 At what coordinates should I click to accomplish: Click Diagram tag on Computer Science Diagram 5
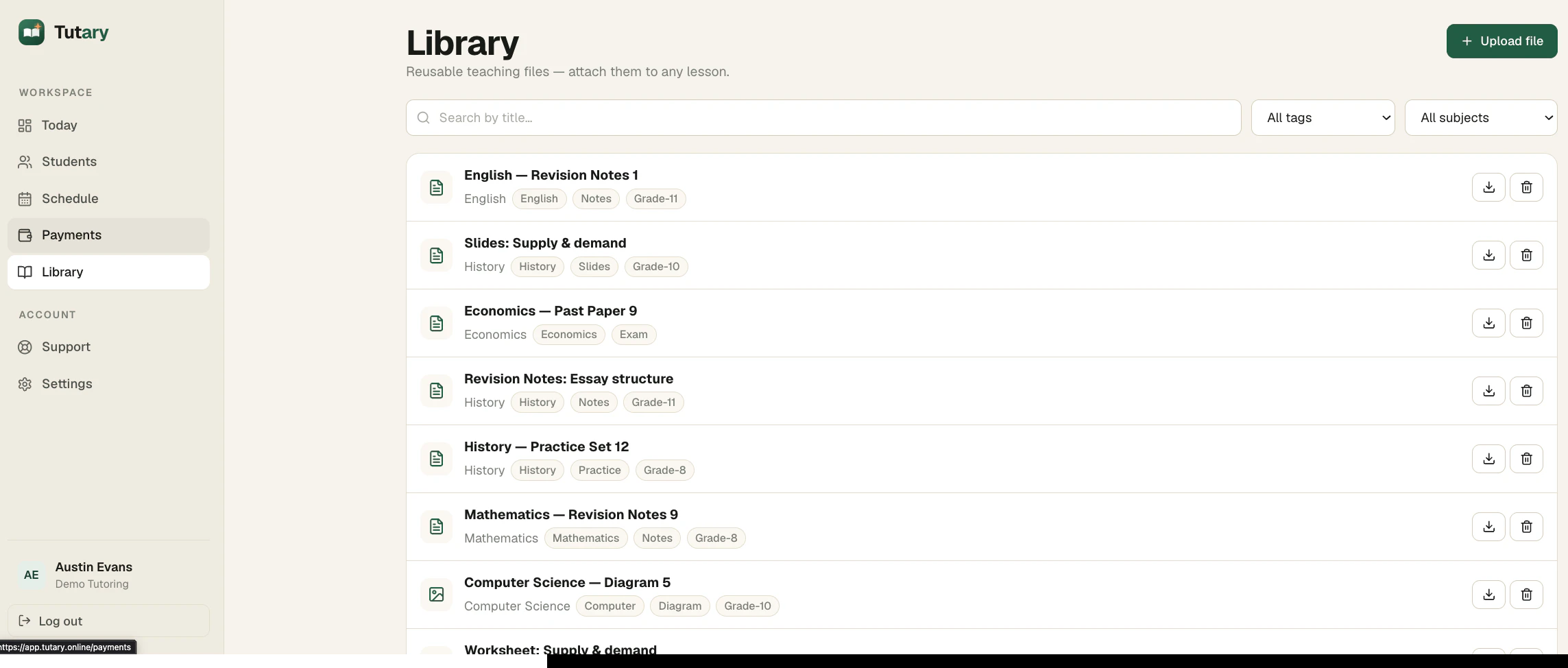(679, 606)
